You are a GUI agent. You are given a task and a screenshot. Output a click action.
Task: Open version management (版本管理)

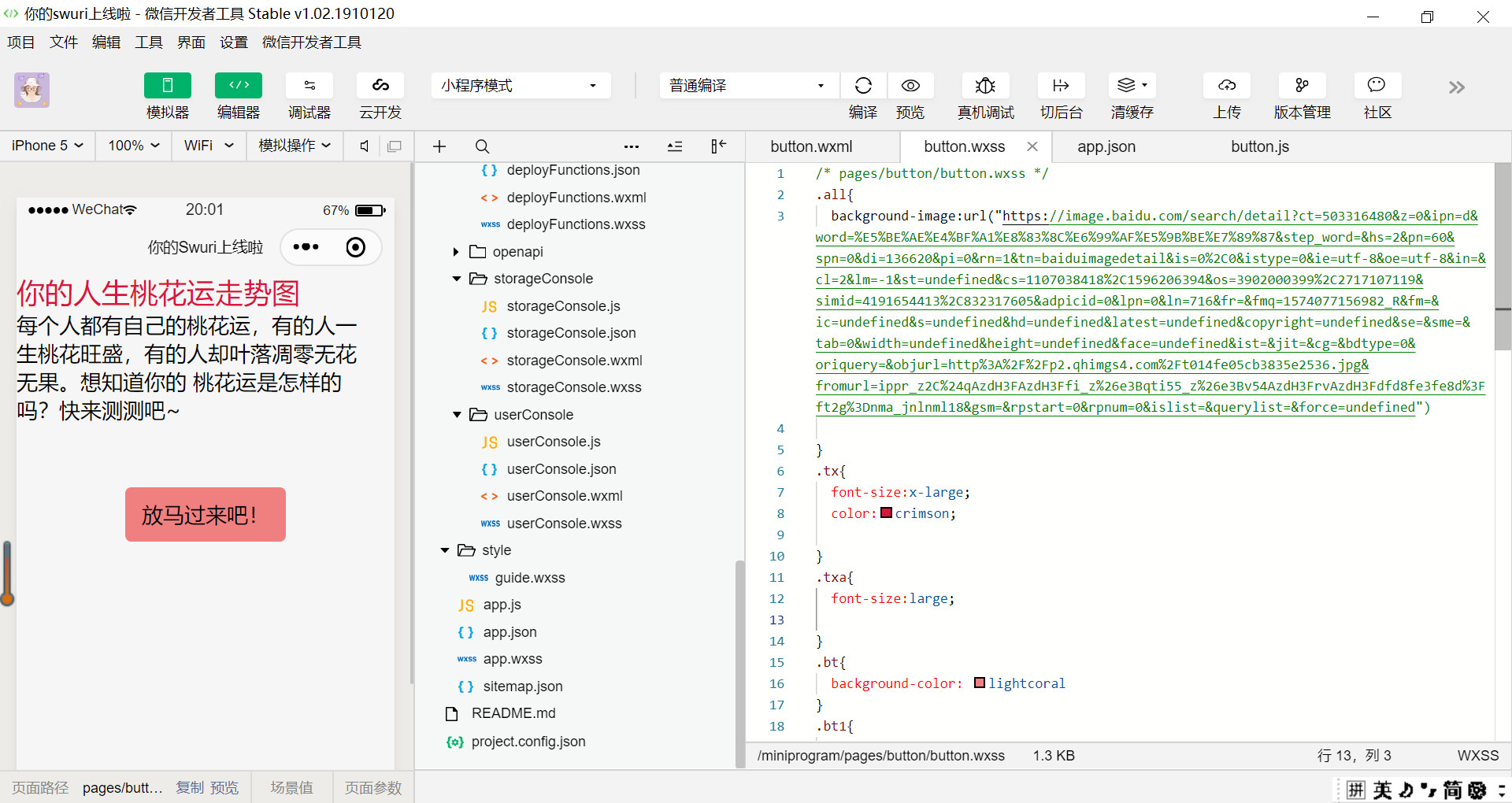coord(1303,86)
